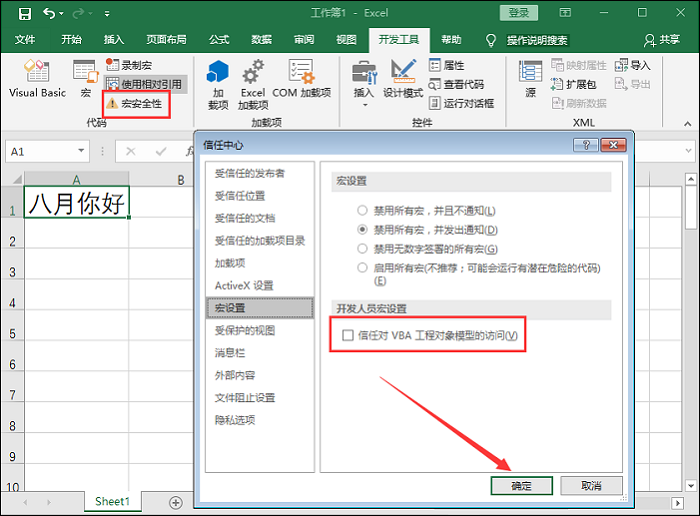
Task: Select 禁用所有宏，并且不通知 option
Action: pos(426,210)
